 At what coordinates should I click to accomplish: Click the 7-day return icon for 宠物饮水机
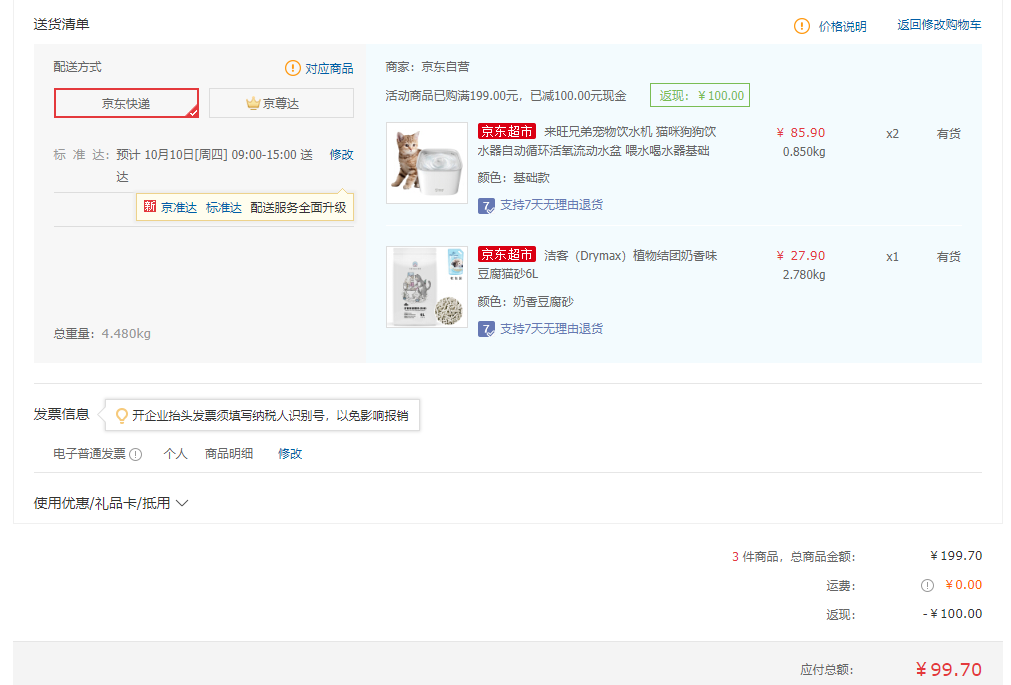tap(486, 206)
